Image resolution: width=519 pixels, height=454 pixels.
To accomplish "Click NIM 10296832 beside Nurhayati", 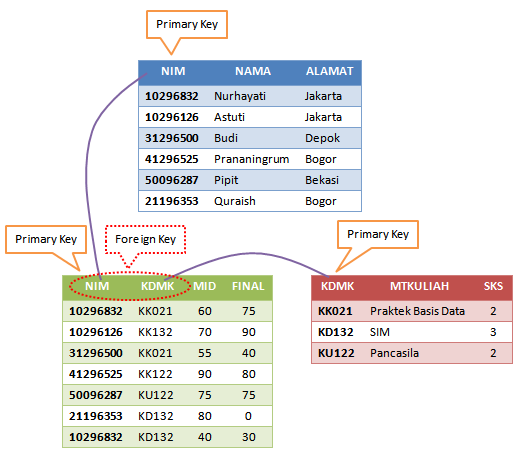I will 172,96.
